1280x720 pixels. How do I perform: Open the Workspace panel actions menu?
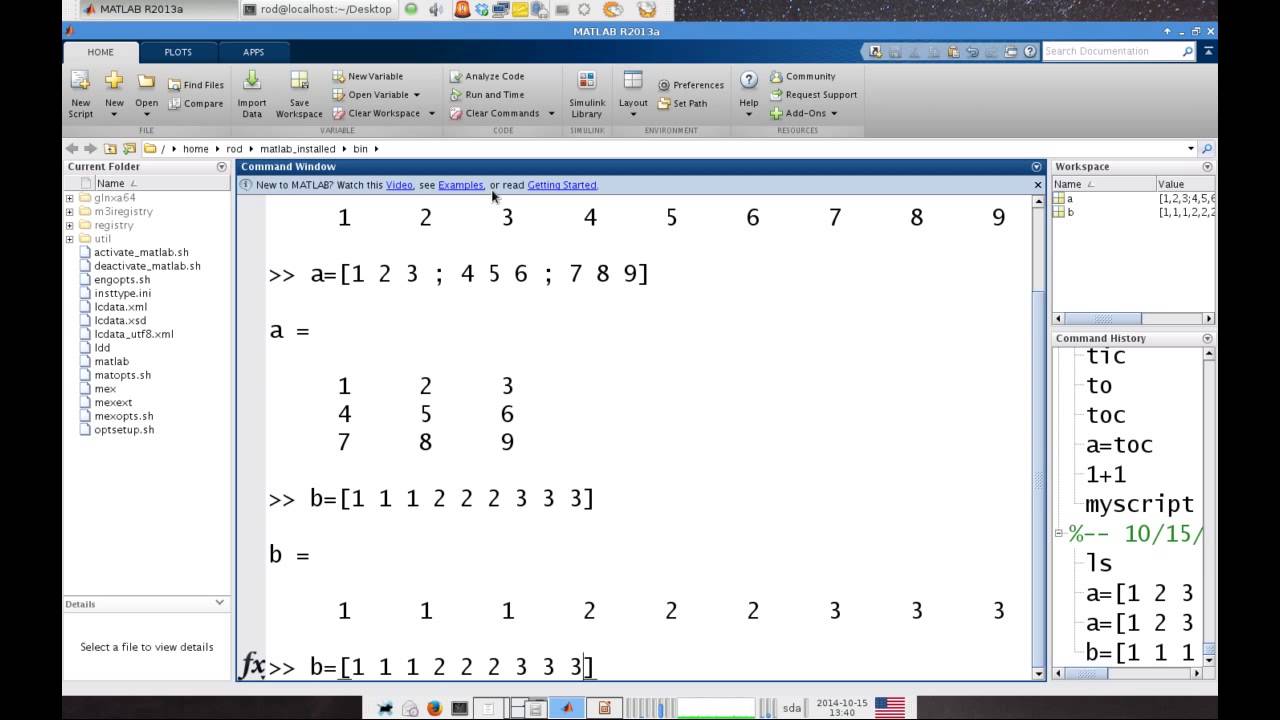pyautogui.click(x=1207, y=167)
